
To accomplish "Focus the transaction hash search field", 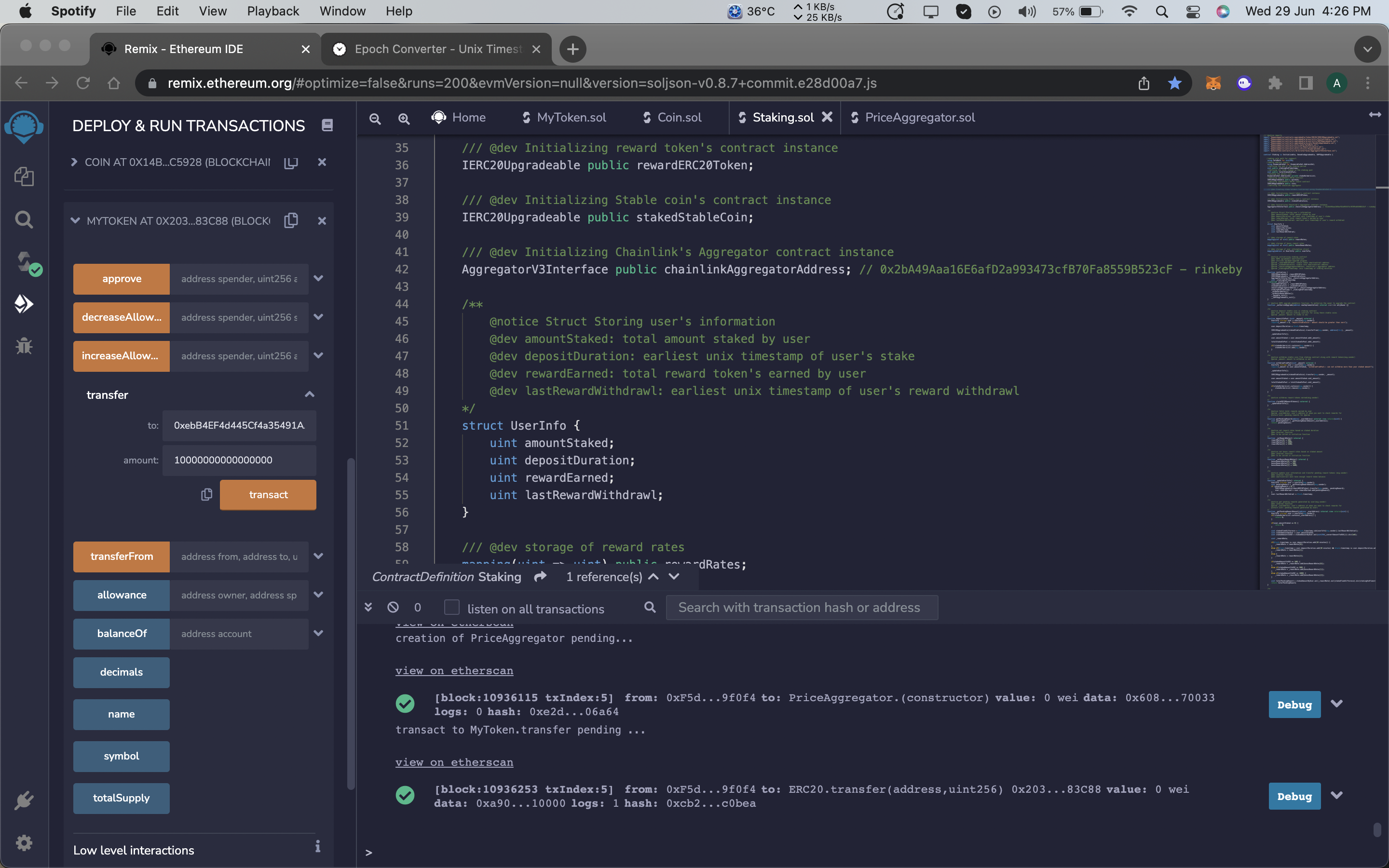I will coord(802,608).
